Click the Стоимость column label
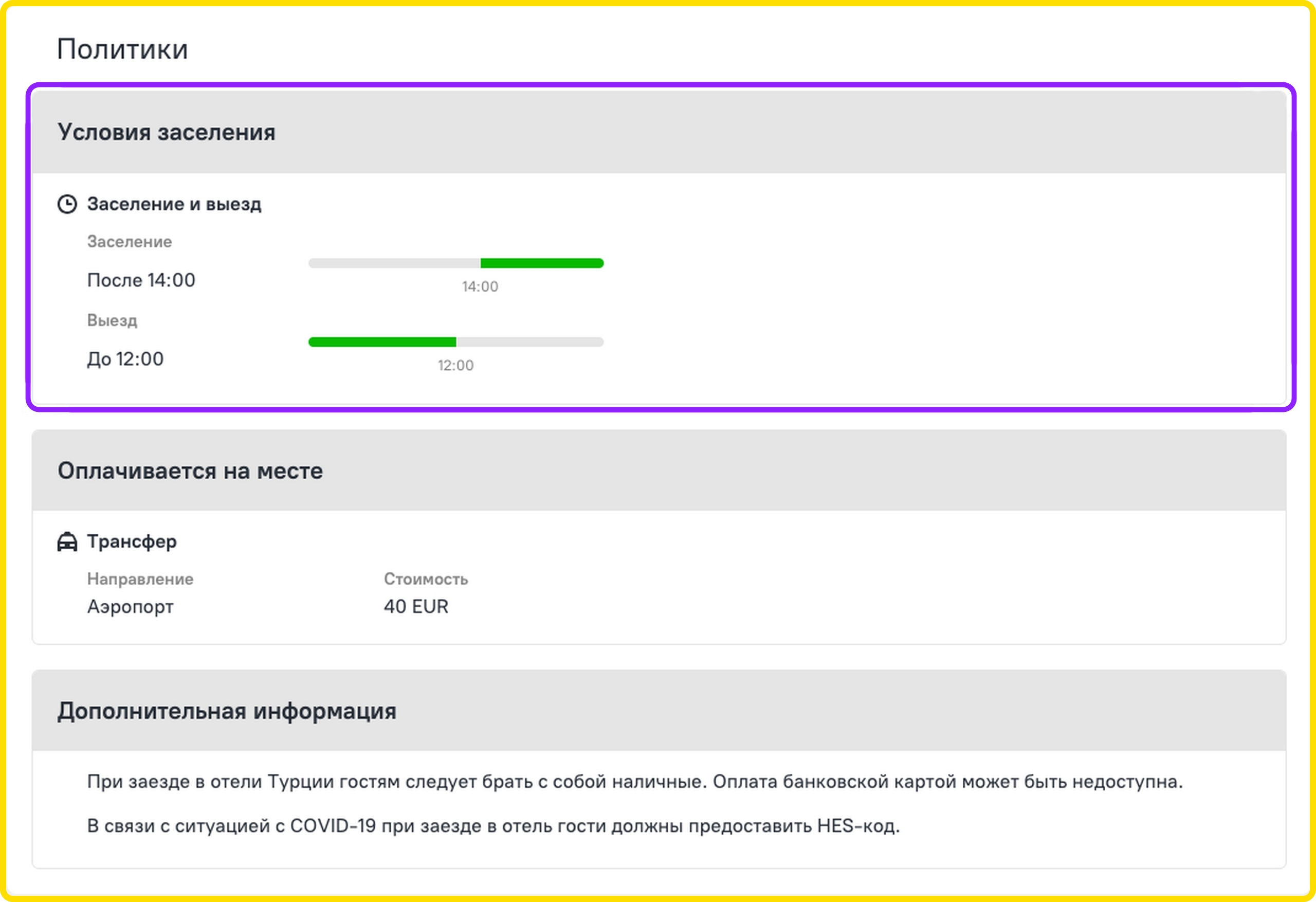Image resolution: width=1316 pixels, height=902 pixels. (x=425, y=579)
